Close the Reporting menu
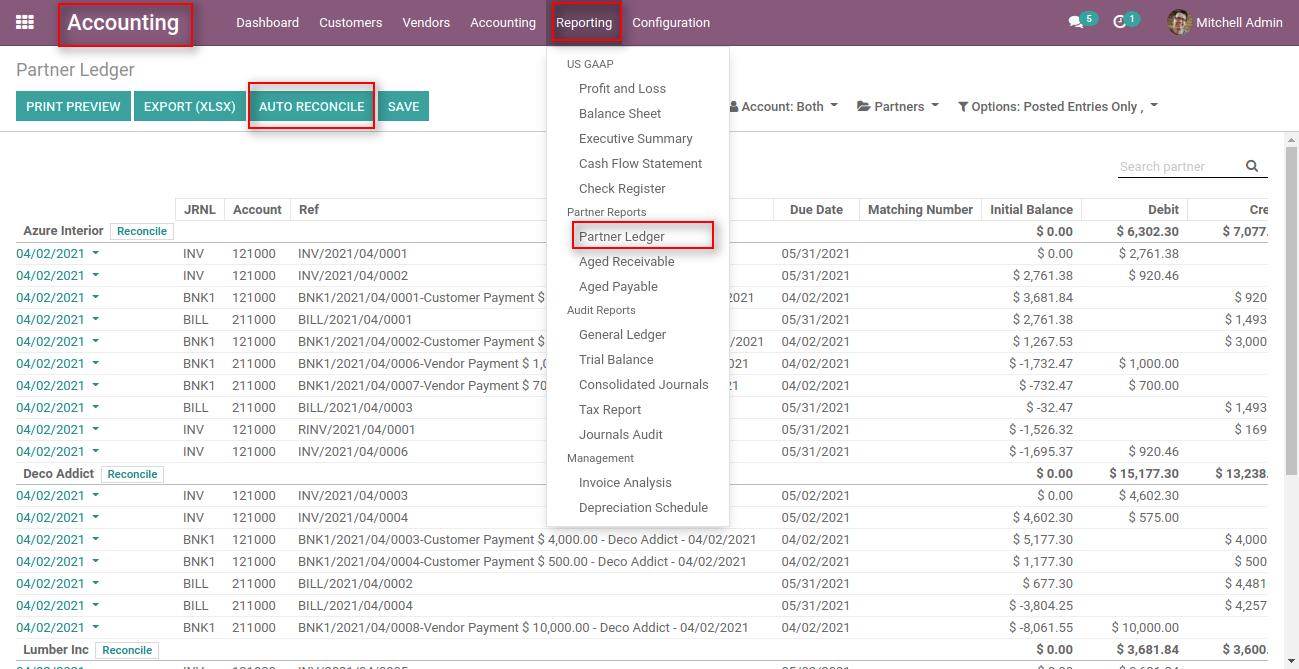The height and width of the screenshot is (669, 1299). [x=584, y=22]
